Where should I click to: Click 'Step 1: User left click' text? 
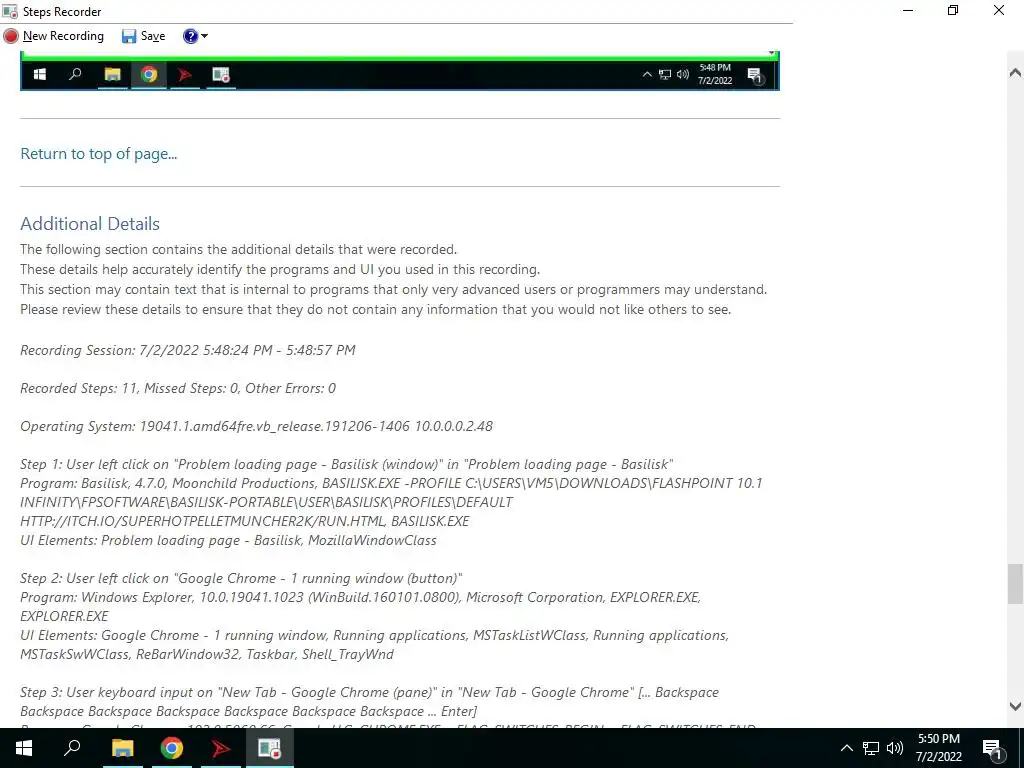(x=347, y=464)
